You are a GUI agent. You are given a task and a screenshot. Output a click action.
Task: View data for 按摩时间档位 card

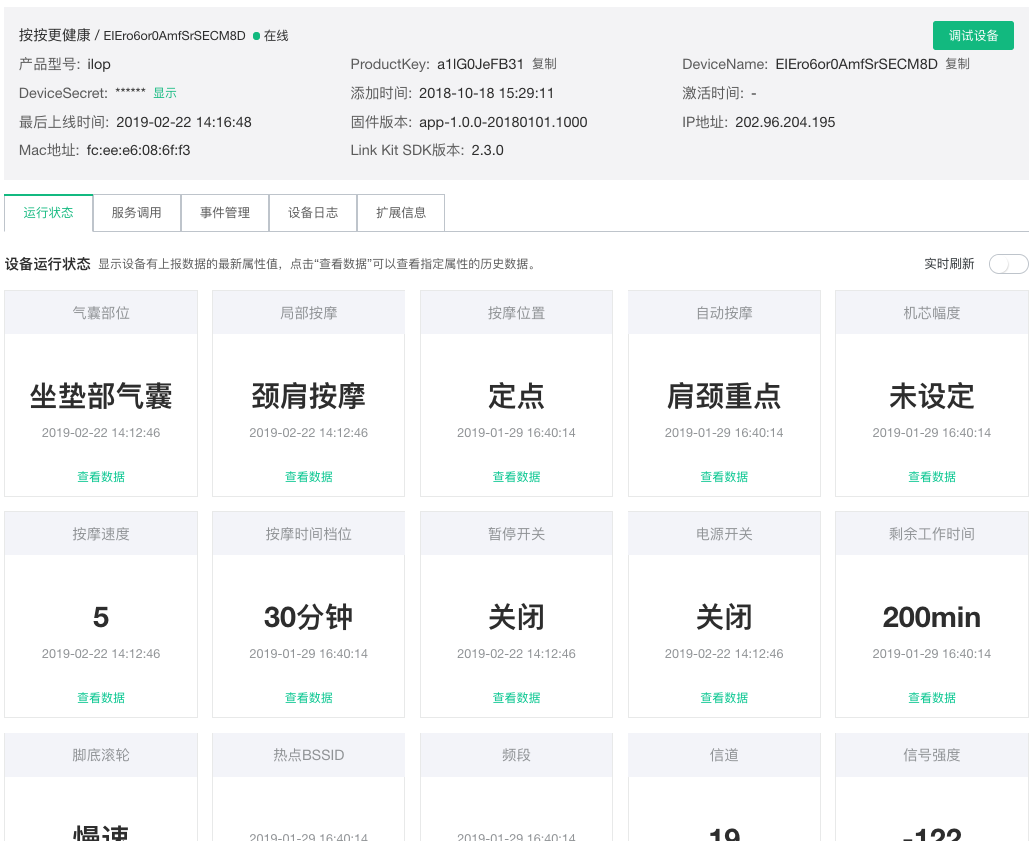(x=309, y=698)
